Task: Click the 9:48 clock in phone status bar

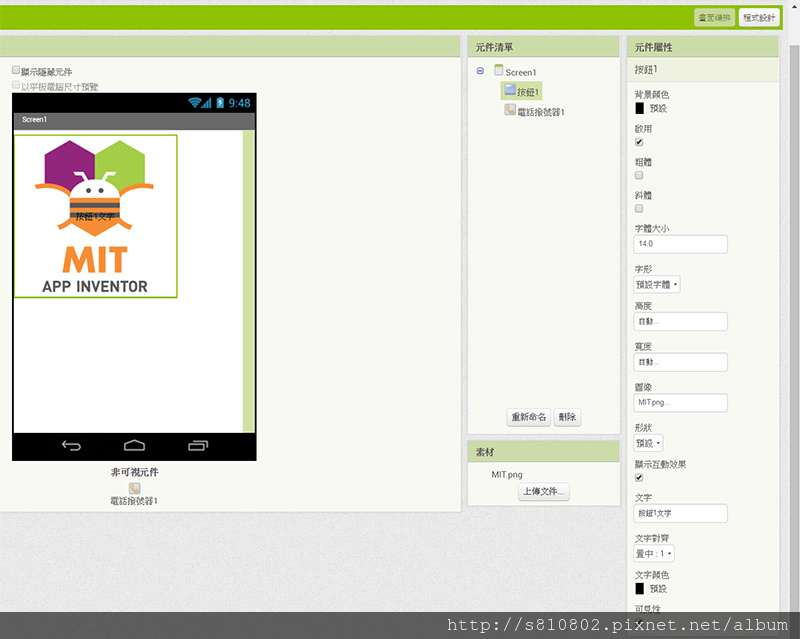Action: click(239, 103)
